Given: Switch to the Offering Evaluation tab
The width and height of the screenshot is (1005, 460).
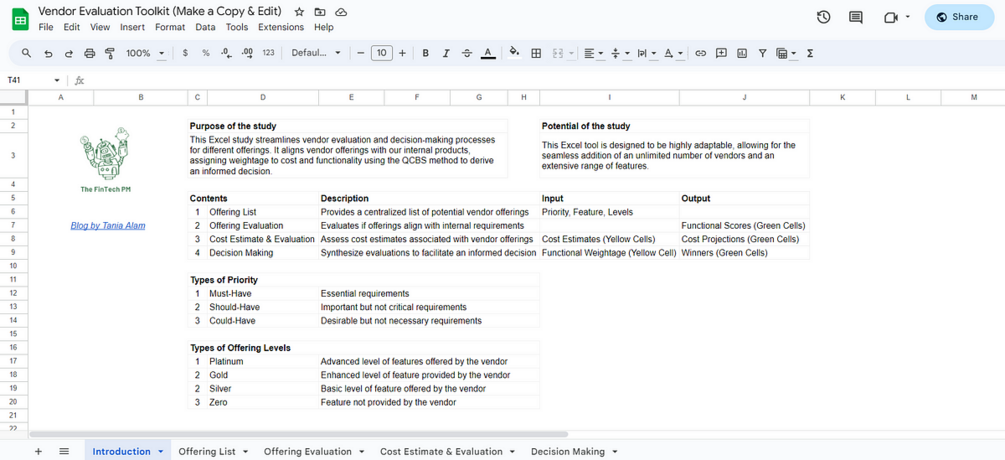Looking at the screenshot, I should (308, 452).
